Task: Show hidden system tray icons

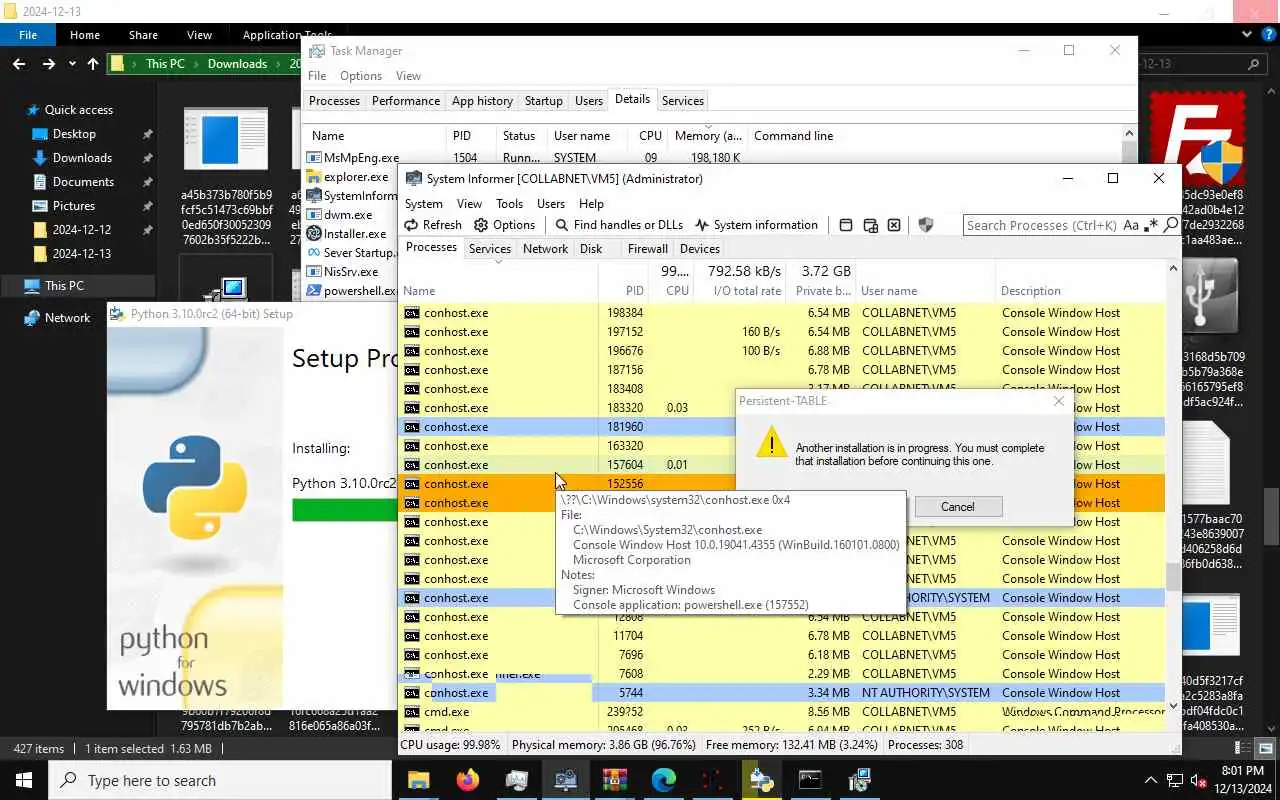Action: (1150, 780)
